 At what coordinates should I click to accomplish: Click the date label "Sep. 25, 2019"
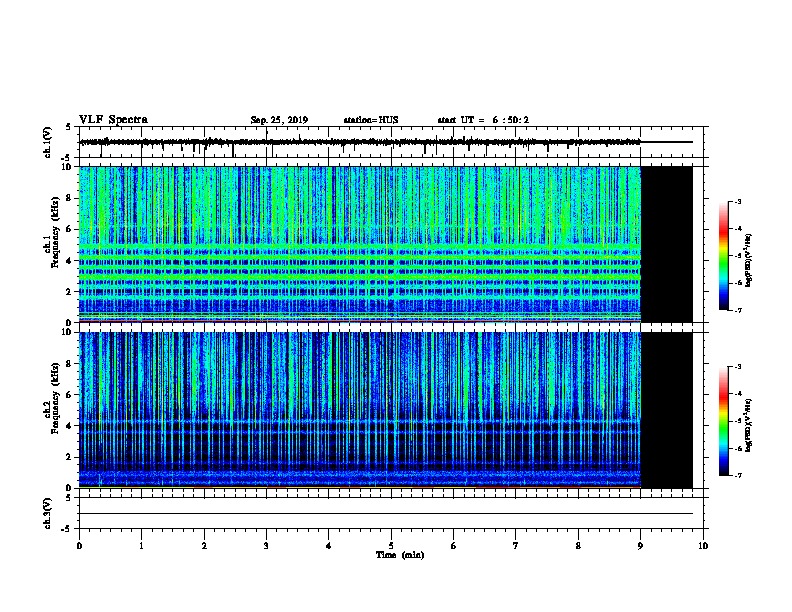[x=279, y=120]
